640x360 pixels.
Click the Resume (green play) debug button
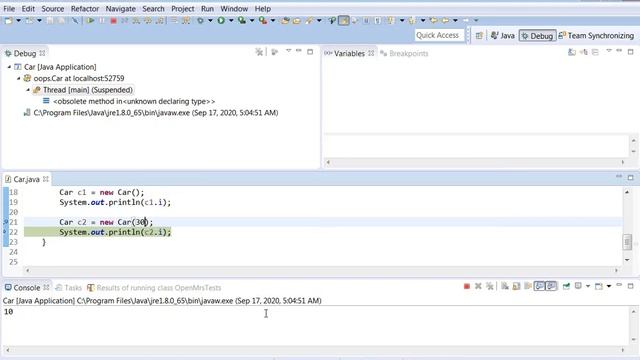click(x=90, y=20)
